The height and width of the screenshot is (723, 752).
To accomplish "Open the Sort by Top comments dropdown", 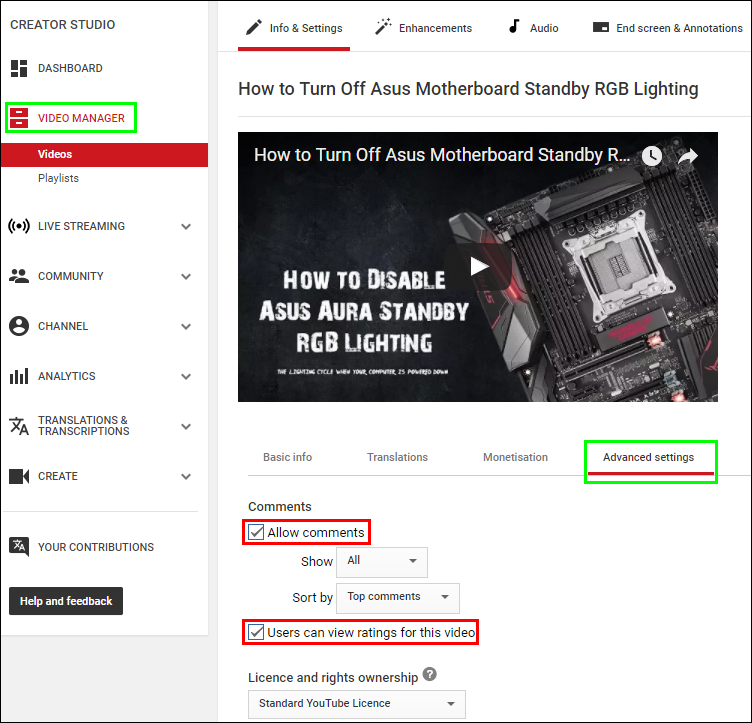I will pos(398,598).
